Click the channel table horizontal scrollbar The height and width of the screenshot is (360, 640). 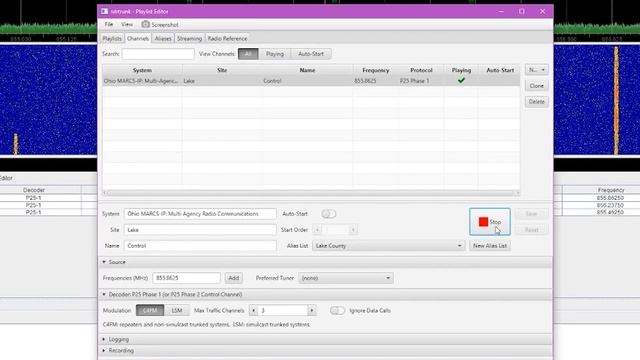(x=311, y=193)
